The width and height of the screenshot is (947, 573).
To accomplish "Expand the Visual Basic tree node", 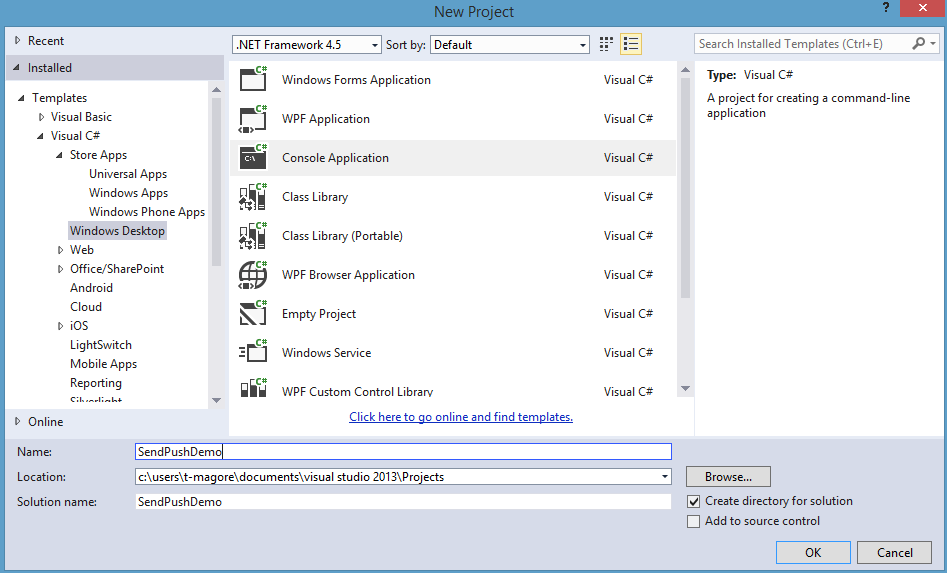I will coord(42,117).
